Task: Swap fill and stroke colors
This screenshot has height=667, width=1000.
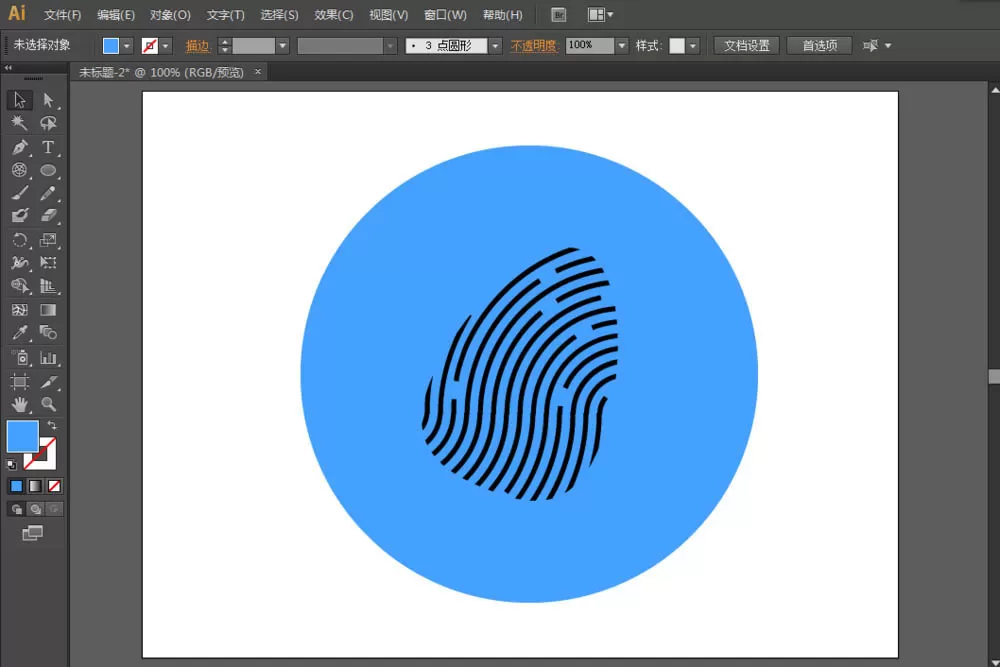Action: click(52, 425)
